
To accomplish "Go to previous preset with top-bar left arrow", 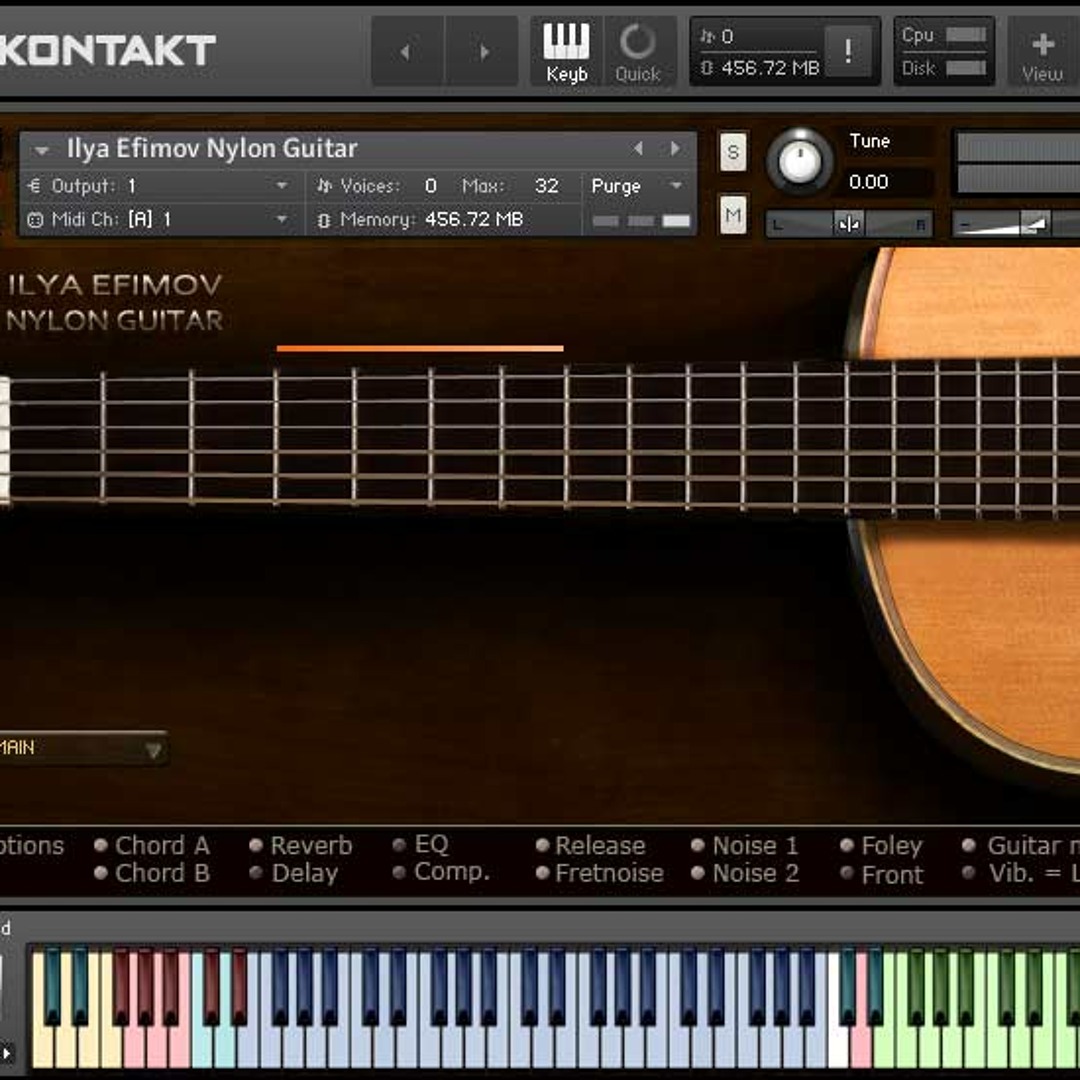I will pos(406,52).
